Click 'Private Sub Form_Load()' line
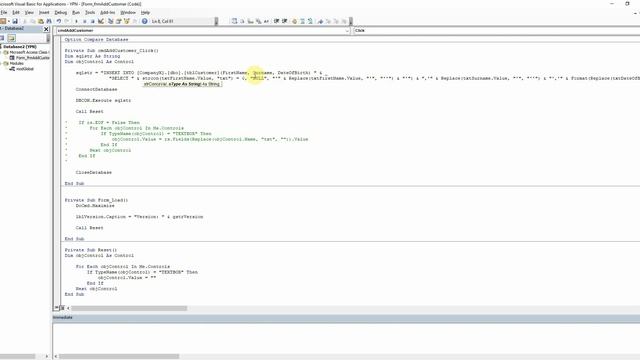Screen dimensions: 640x360 pyautogui.click(x=96, y=200)
